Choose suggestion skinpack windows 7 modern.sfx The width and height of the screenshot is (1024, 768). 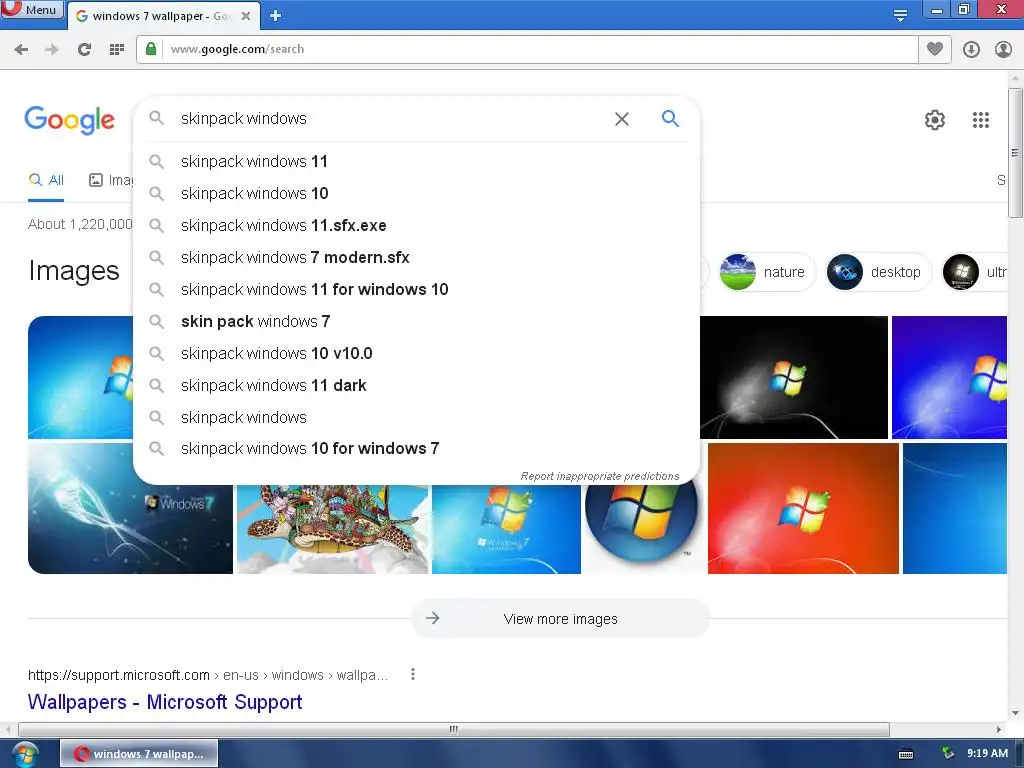416,257
